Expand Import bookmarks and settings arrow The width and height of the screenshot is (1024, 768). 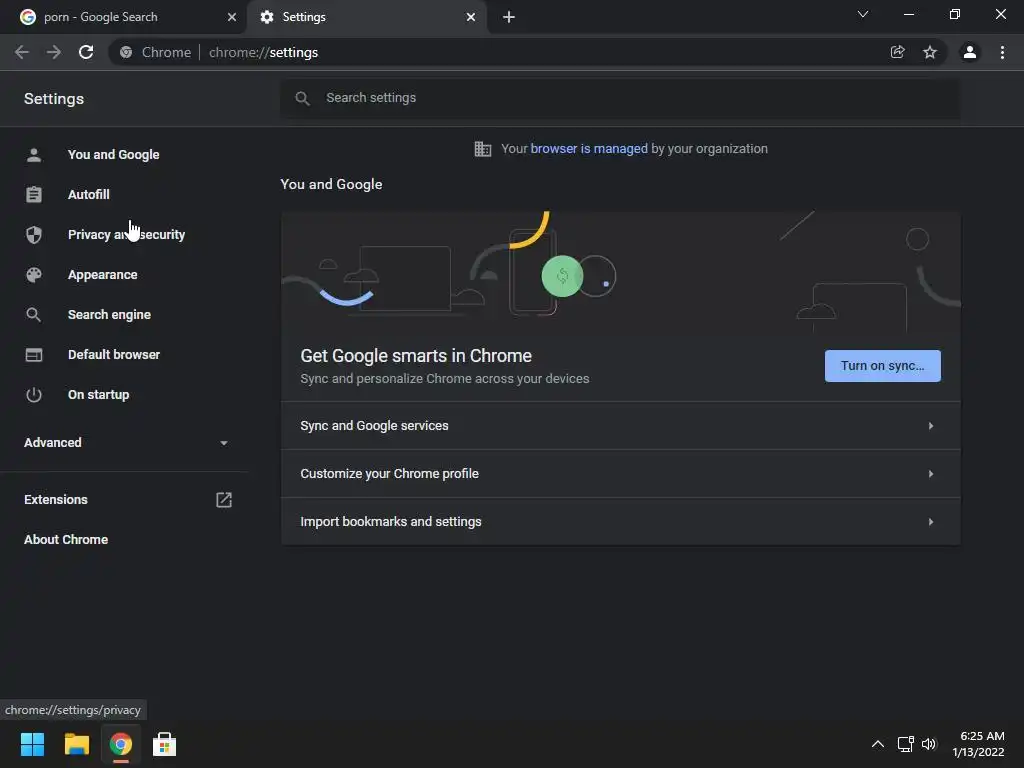click(x=931, y=522)
